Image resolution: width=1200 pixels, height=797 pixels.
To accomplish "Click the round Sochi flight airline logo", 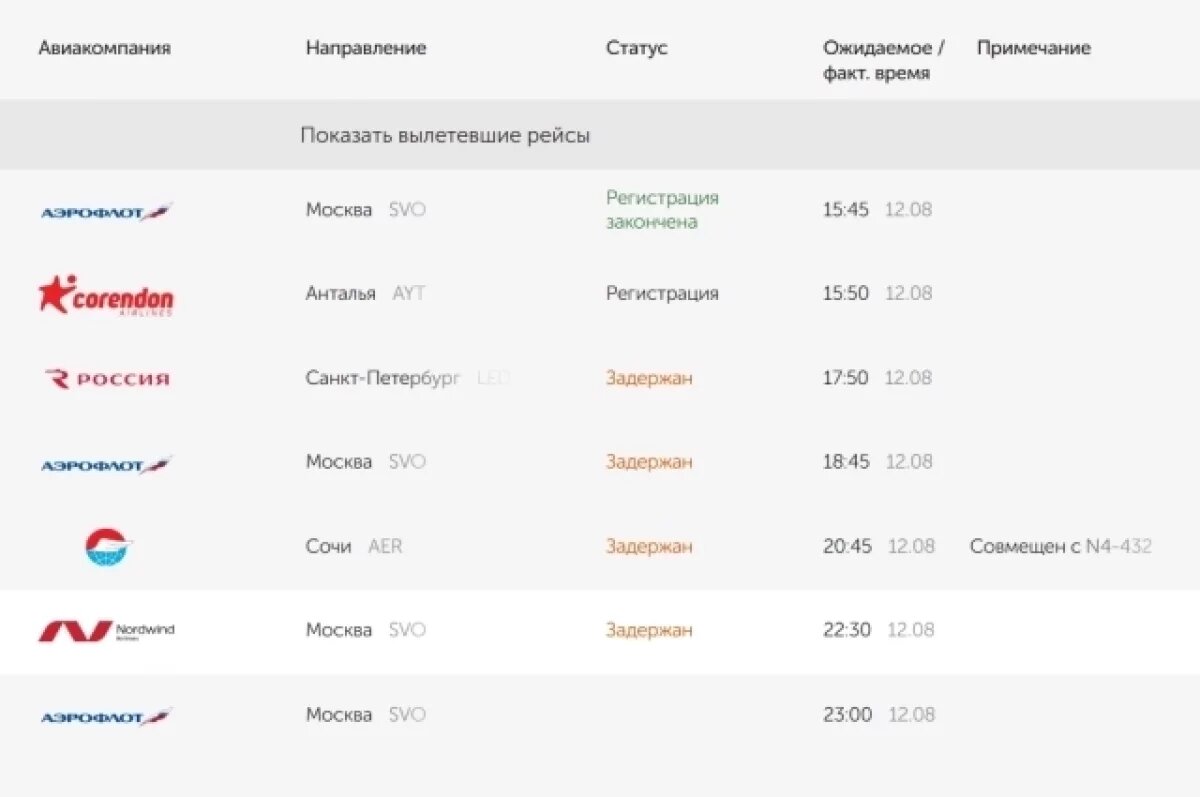I will point(108,547).
